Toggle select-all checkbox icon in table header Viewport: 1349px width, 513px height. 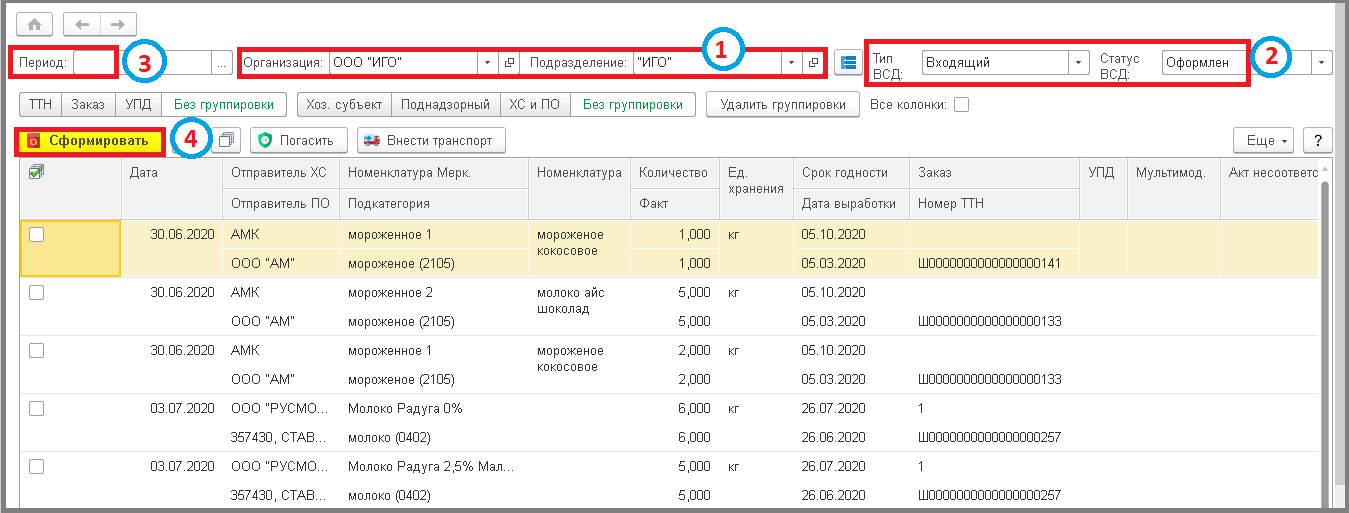(37, 173)
